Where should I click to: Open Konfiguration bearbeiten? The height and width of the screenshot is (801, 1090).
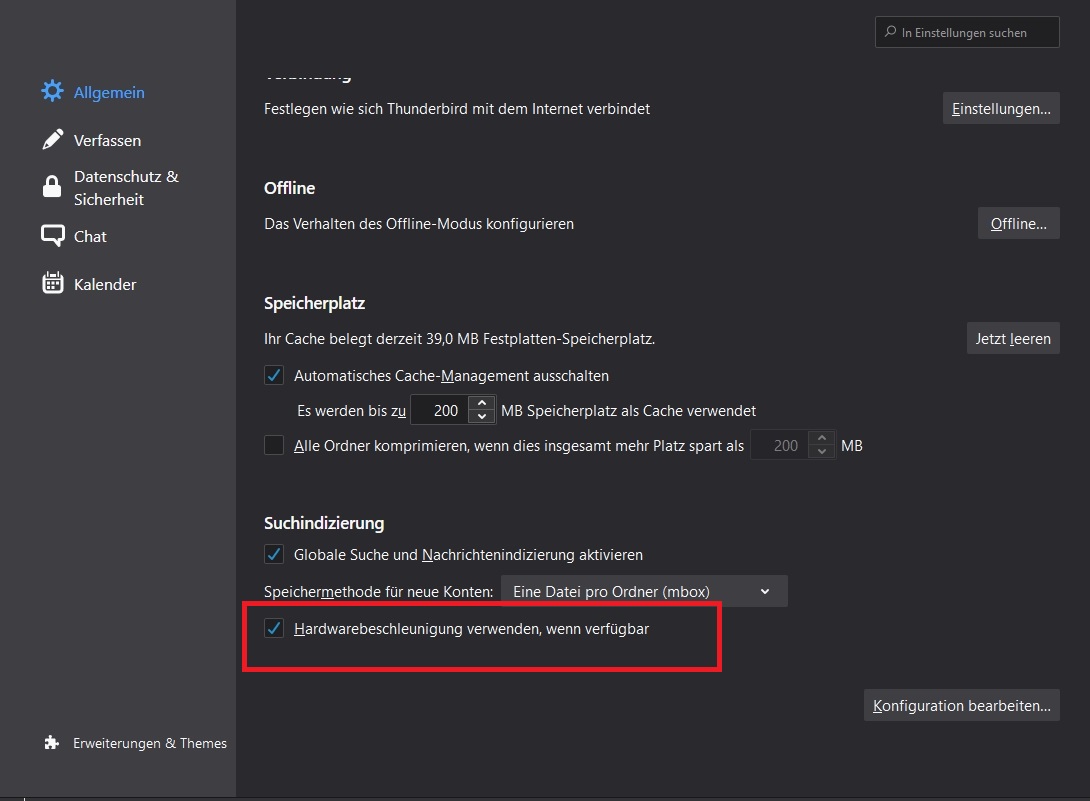point(961,705)
